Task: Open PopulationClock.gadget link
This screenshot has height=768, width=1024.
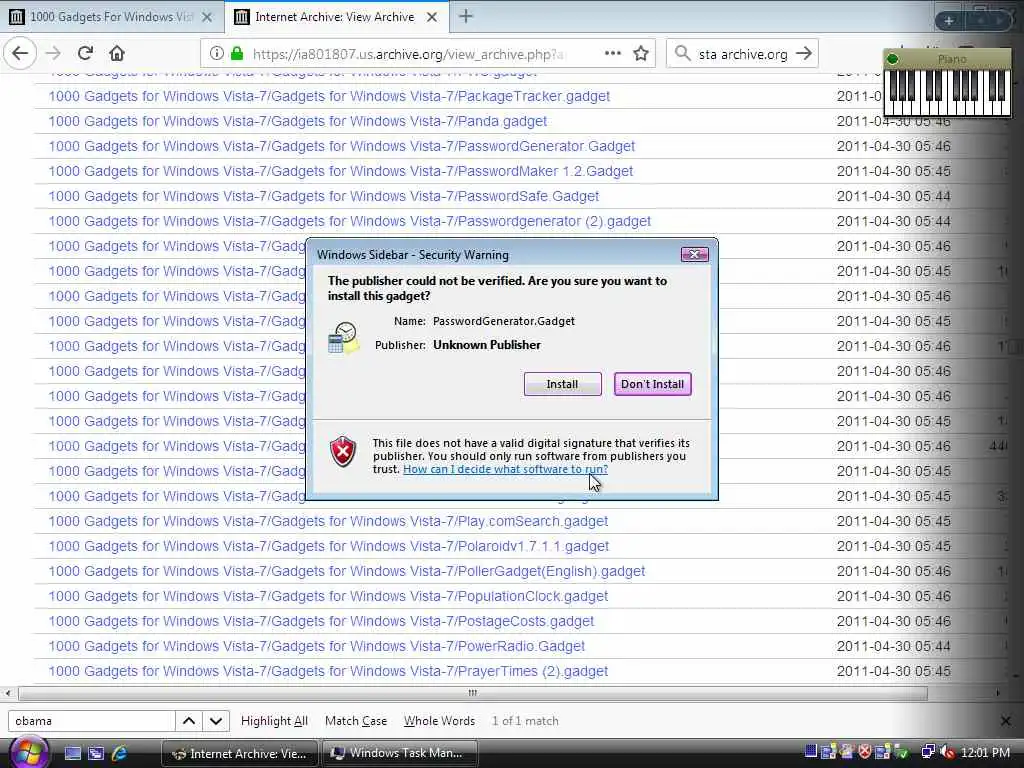Action: pyautogui.click(x=328, y=596)
